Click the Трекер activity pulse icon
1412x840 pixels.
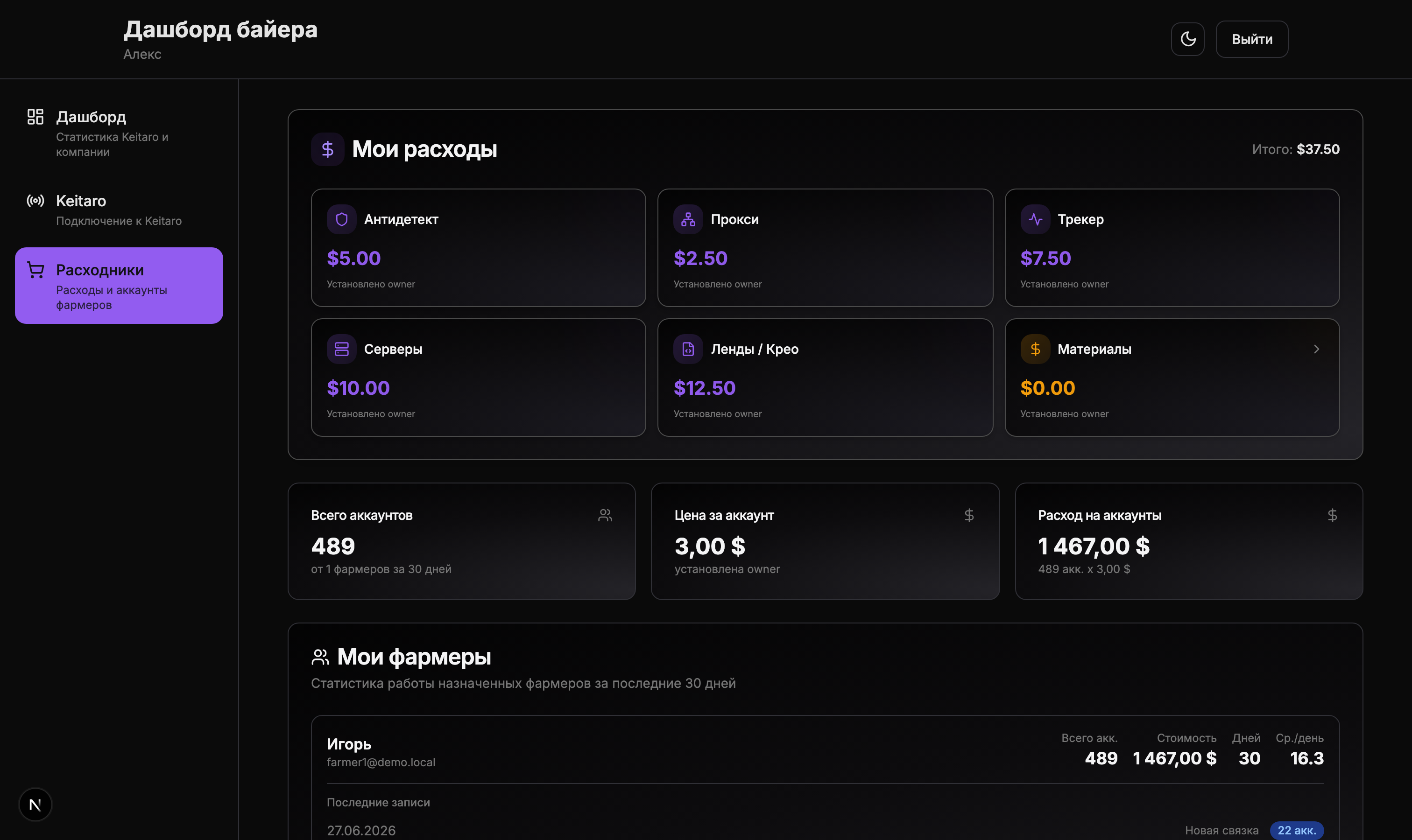point(1035,219)
